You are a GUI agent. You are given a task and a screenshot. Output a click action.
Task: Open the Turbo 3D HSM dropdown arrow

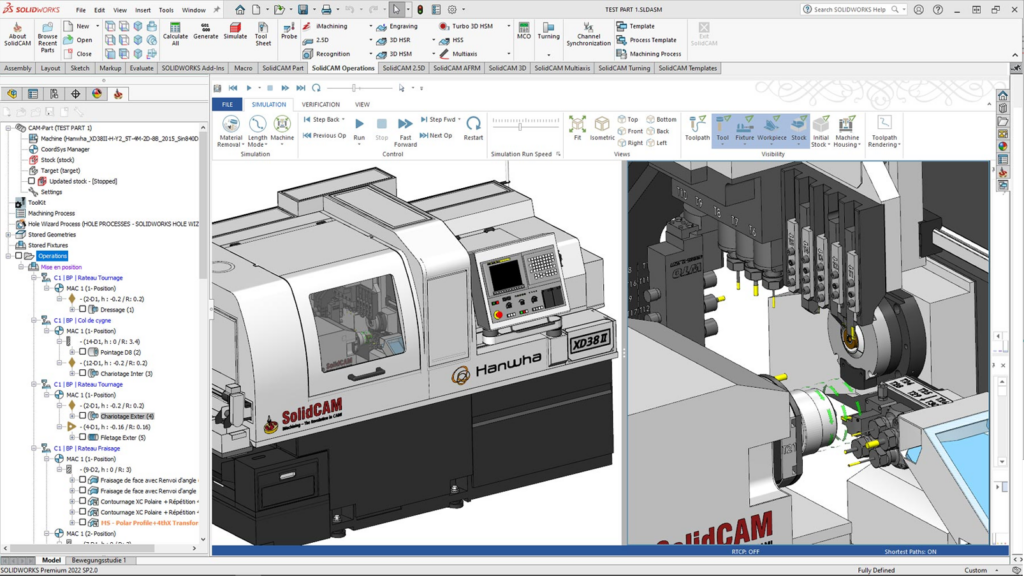tap(509, 26)
